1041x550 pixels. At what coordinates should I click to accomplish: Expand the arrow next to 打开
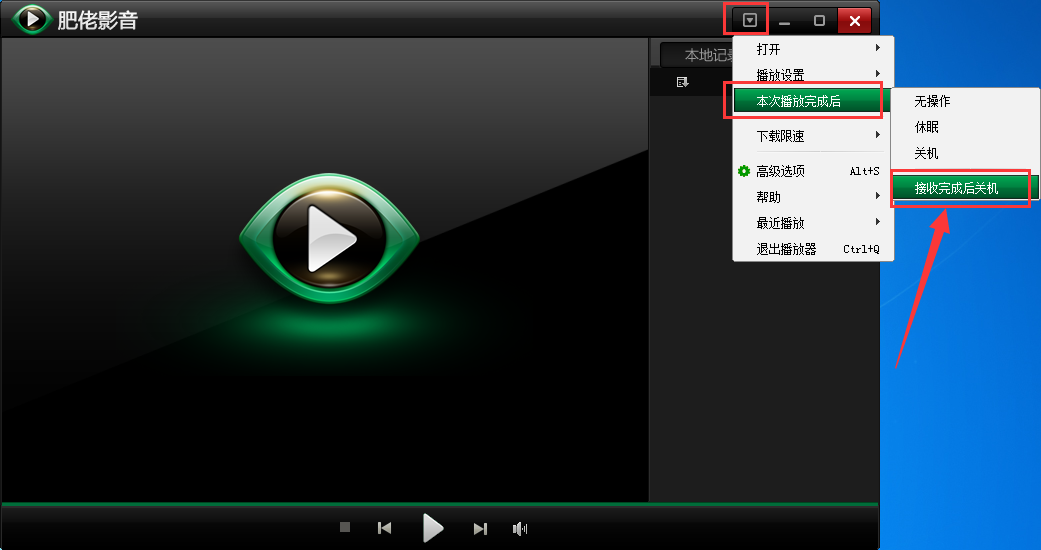coord(878,48)
